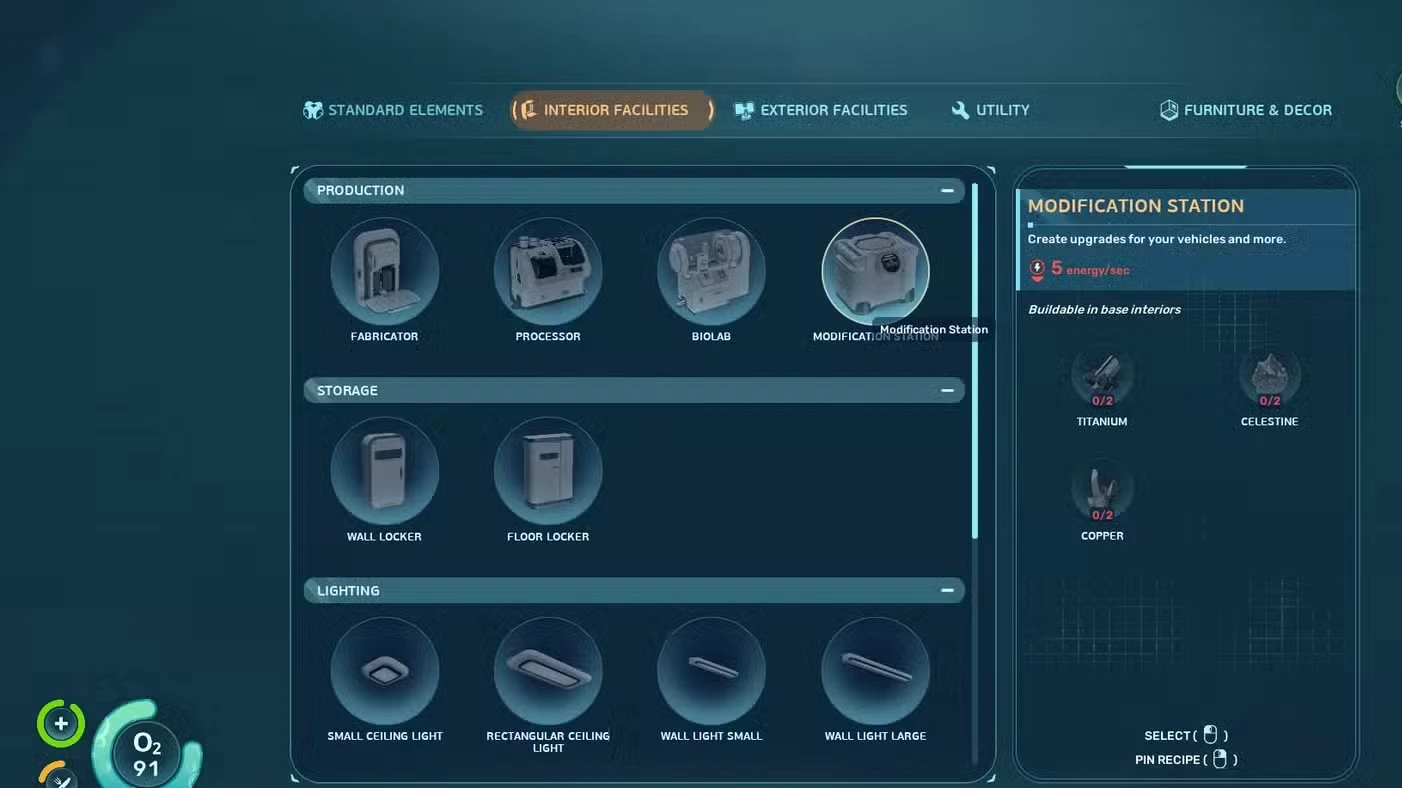Click the Fabricator label text
Image resolution: width=1402 pixels, height=788 pixels.
(x=384, y=336)
